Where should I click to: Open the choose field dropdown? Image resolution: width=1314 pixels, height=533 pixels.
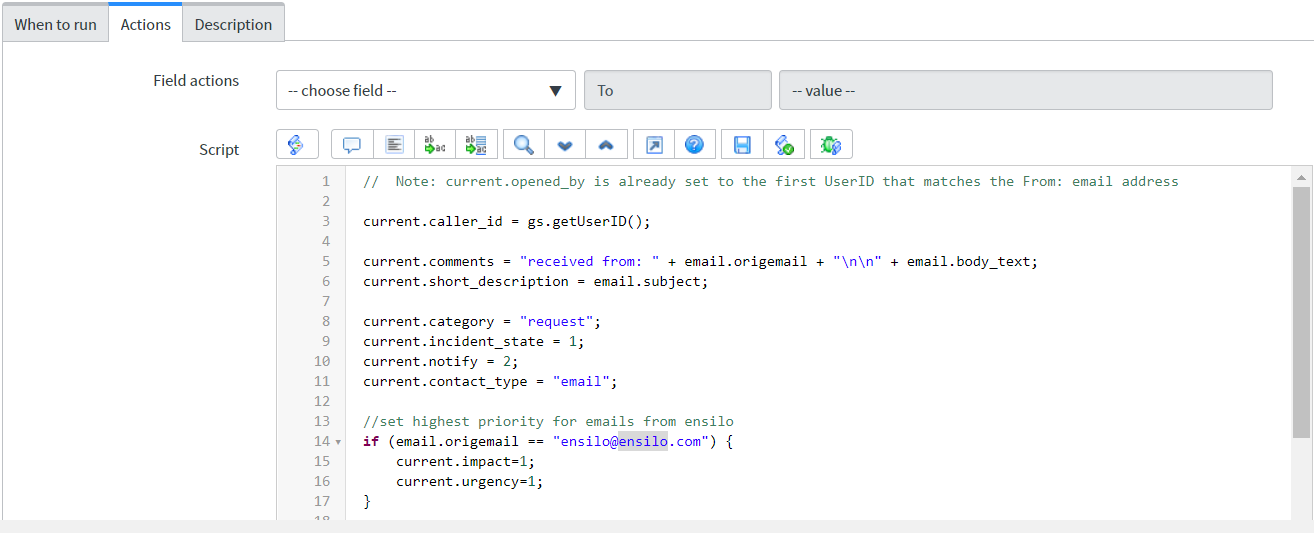point(425,90)
